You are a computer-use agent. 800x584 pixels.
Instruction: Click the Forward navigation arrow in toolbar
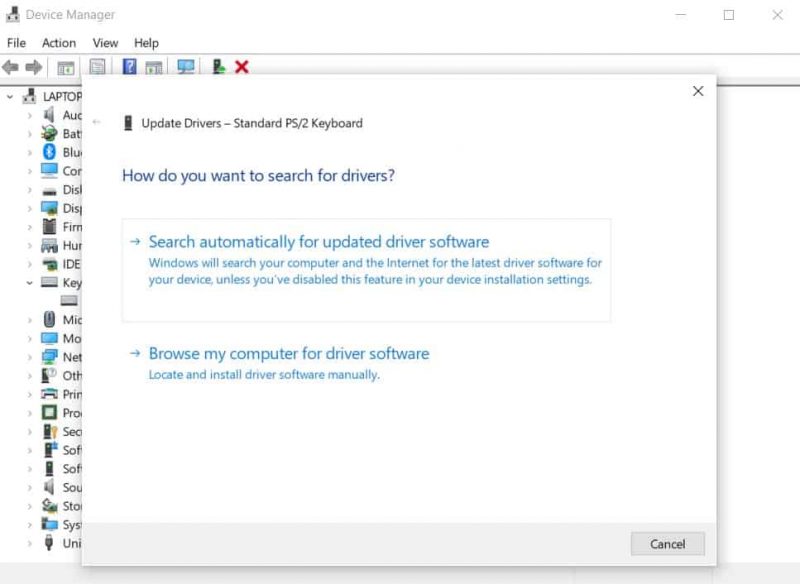[x=34, y=68]
